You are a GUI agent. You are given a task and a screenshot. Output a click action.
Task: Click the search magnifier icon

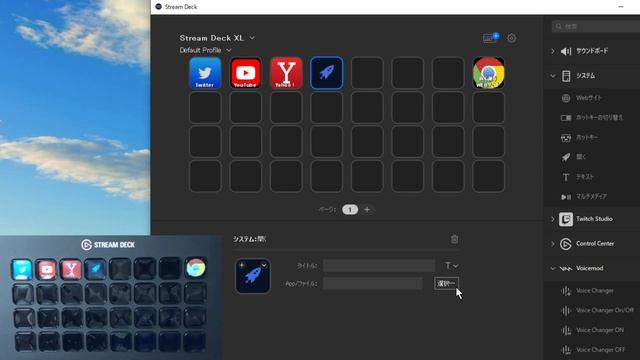point(559,27)
